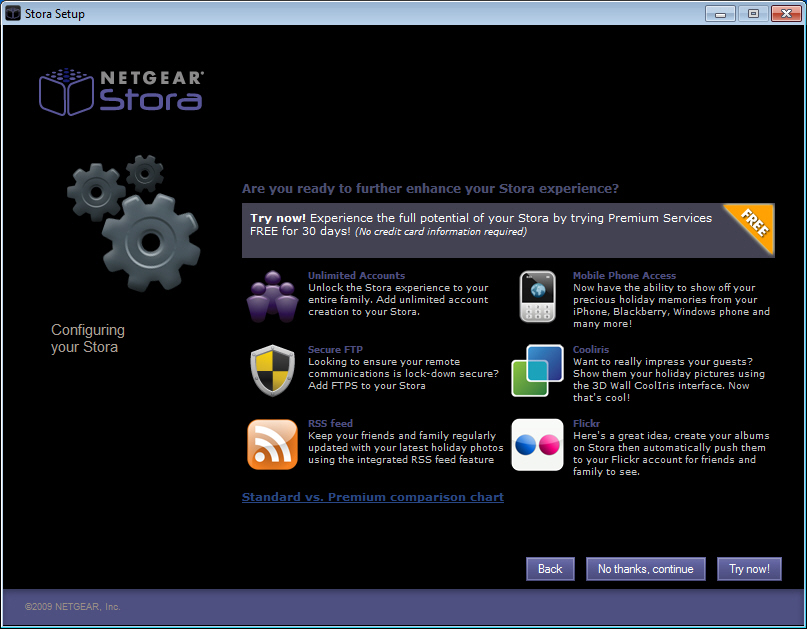Open Standard vs. Premium comparison chart link
The image size is (807, 629).
[372, 497]
